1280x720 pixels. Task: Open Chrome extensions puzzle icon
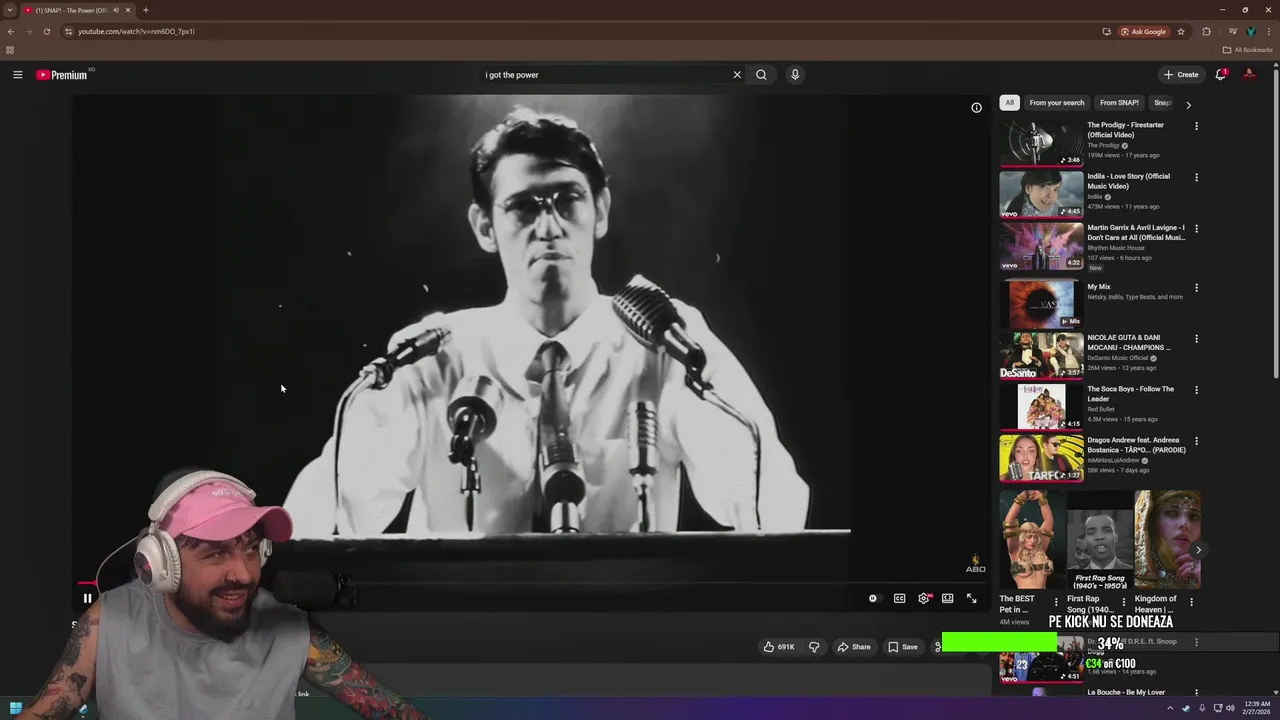click(x=1206, y=31)
